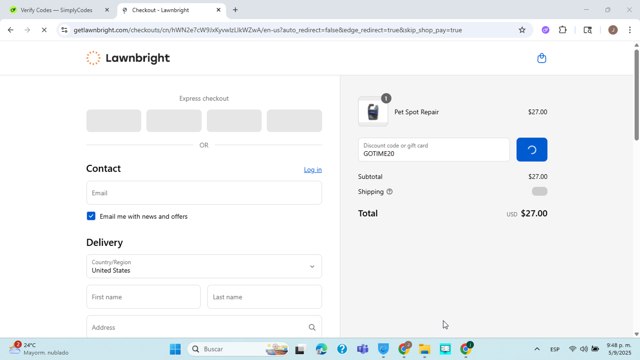640x360 pixels.
Task: Open the teal monitor app in taskbar
Action: 445,349
